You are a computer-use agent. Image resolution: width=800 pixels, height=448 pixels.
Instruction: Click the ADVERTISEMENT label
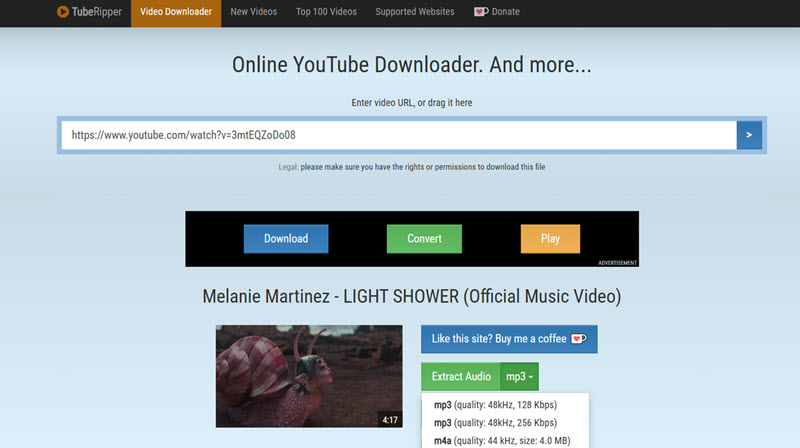pyautogui.click(x=617, y=263)
